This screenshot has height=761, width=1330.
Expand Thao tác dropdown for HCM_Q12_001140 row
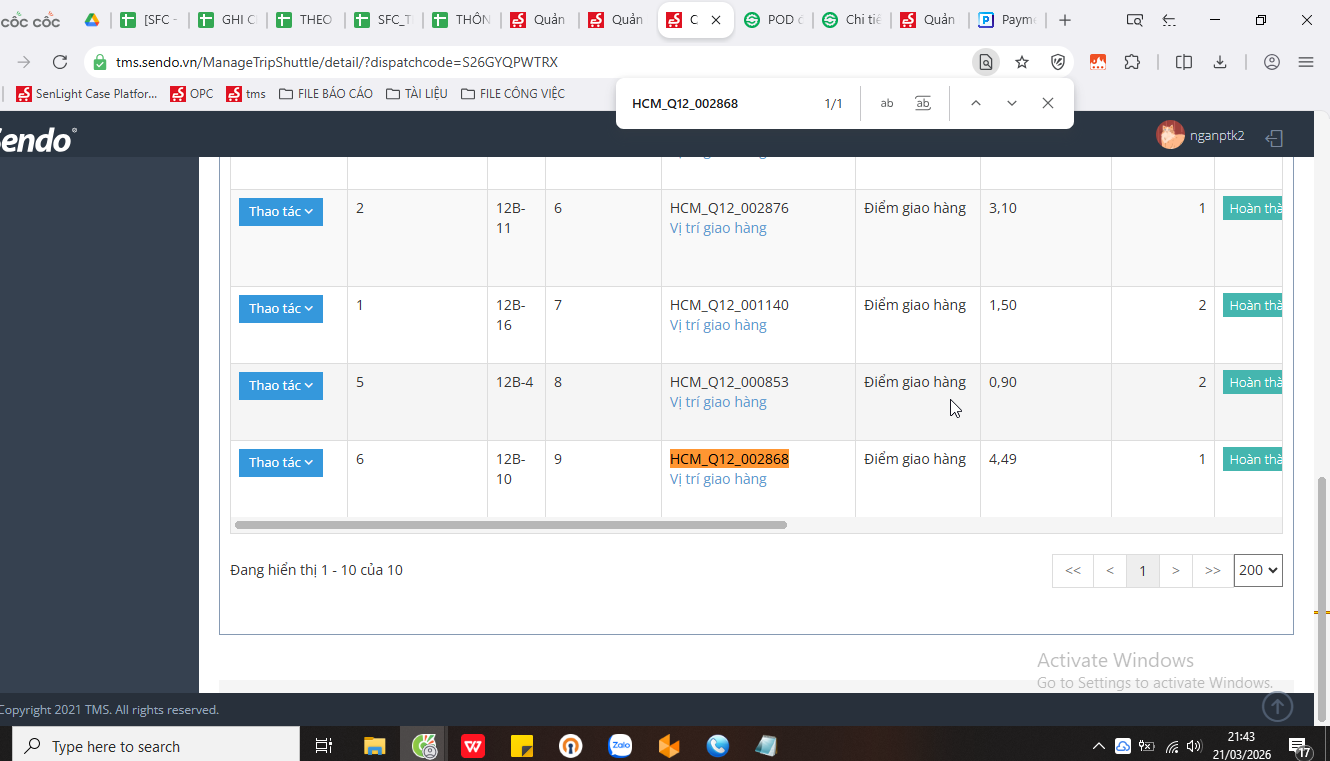tap(281, 309)
